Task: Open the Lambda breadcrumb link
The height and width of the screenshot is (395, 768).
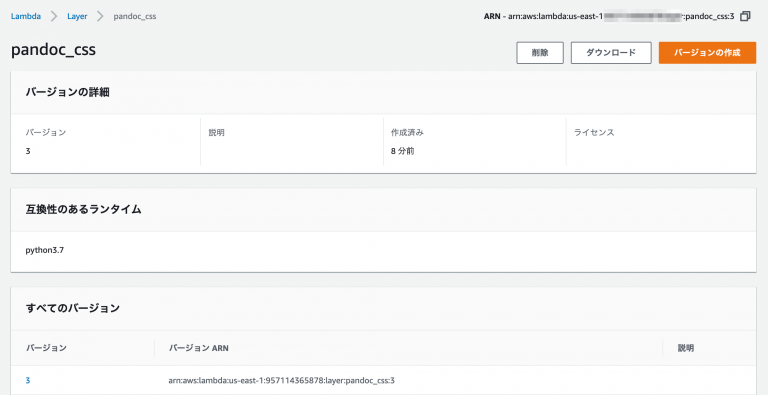Action: click(26, 16)
